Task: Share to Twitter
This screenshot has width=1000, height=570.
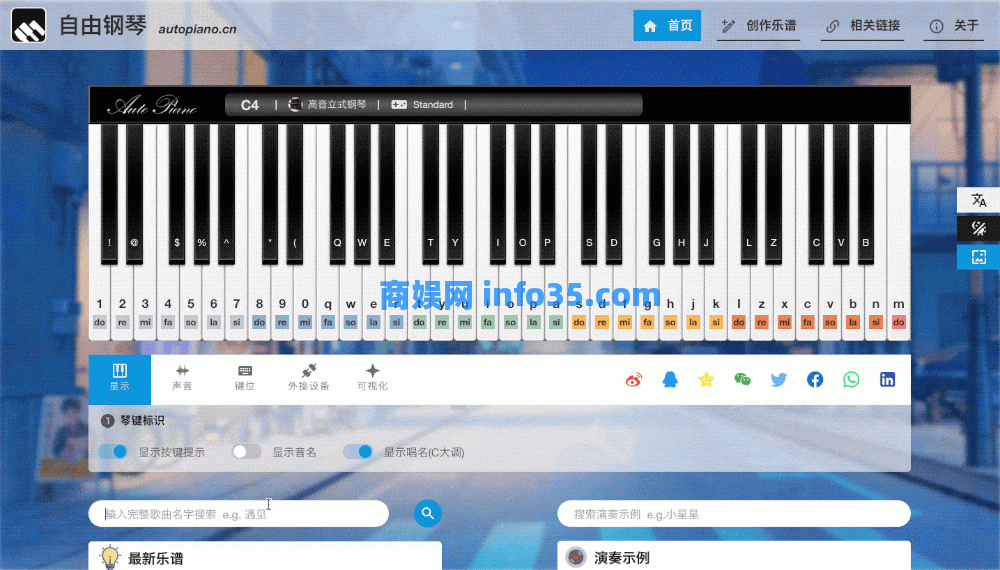Action: point(779,380)
